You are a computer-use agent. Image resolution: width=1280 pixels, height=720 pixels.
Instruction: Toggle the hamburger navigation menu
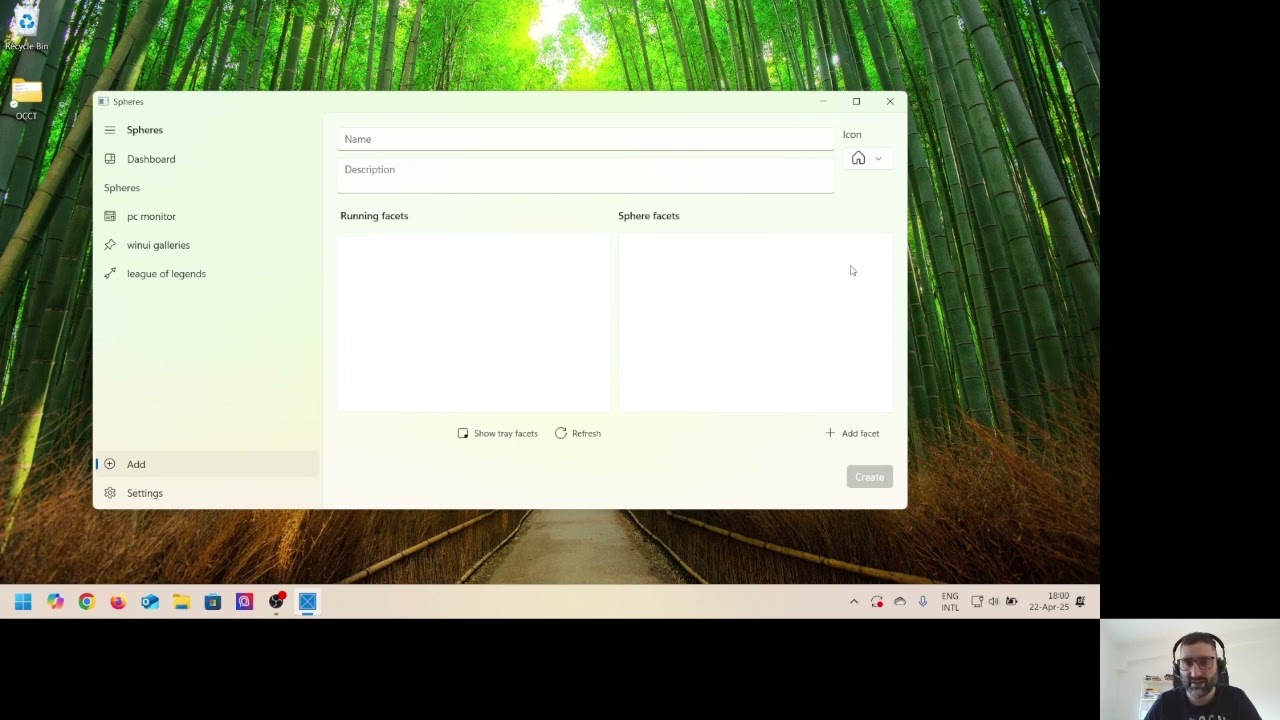110,130
